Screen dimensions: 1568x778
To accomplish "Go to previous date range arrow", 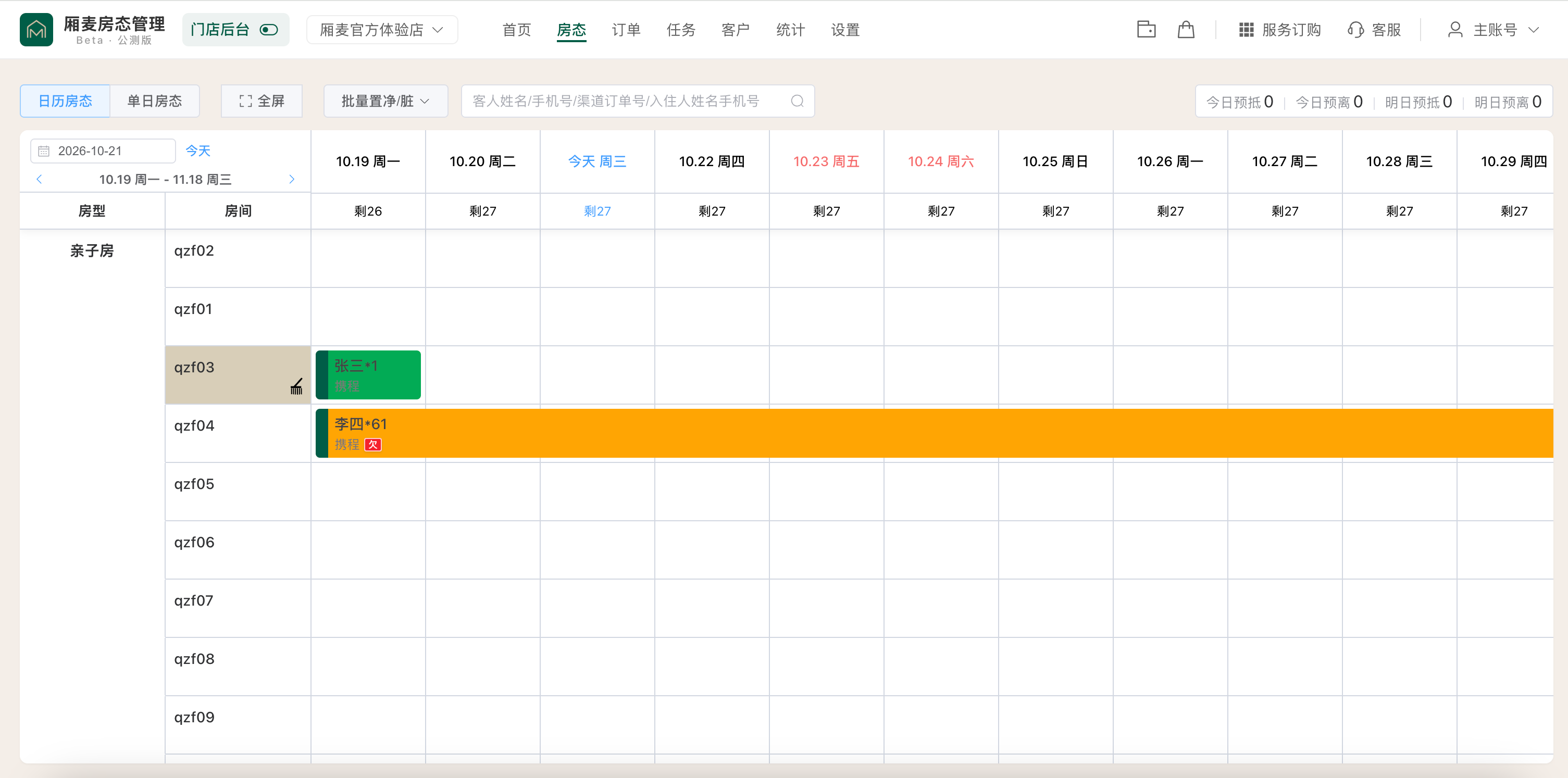I will [39, 179].
